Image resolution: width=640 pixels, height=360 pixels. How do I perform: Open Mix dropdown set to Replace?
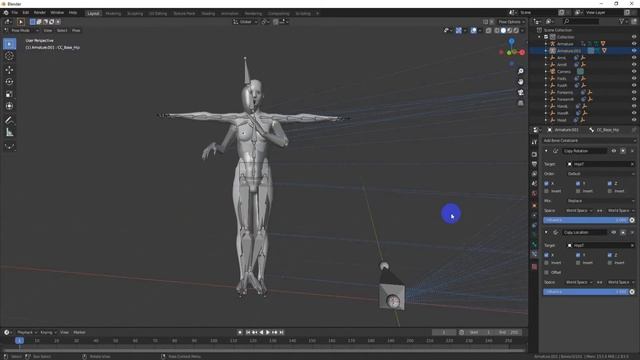[x=600, y=201]
